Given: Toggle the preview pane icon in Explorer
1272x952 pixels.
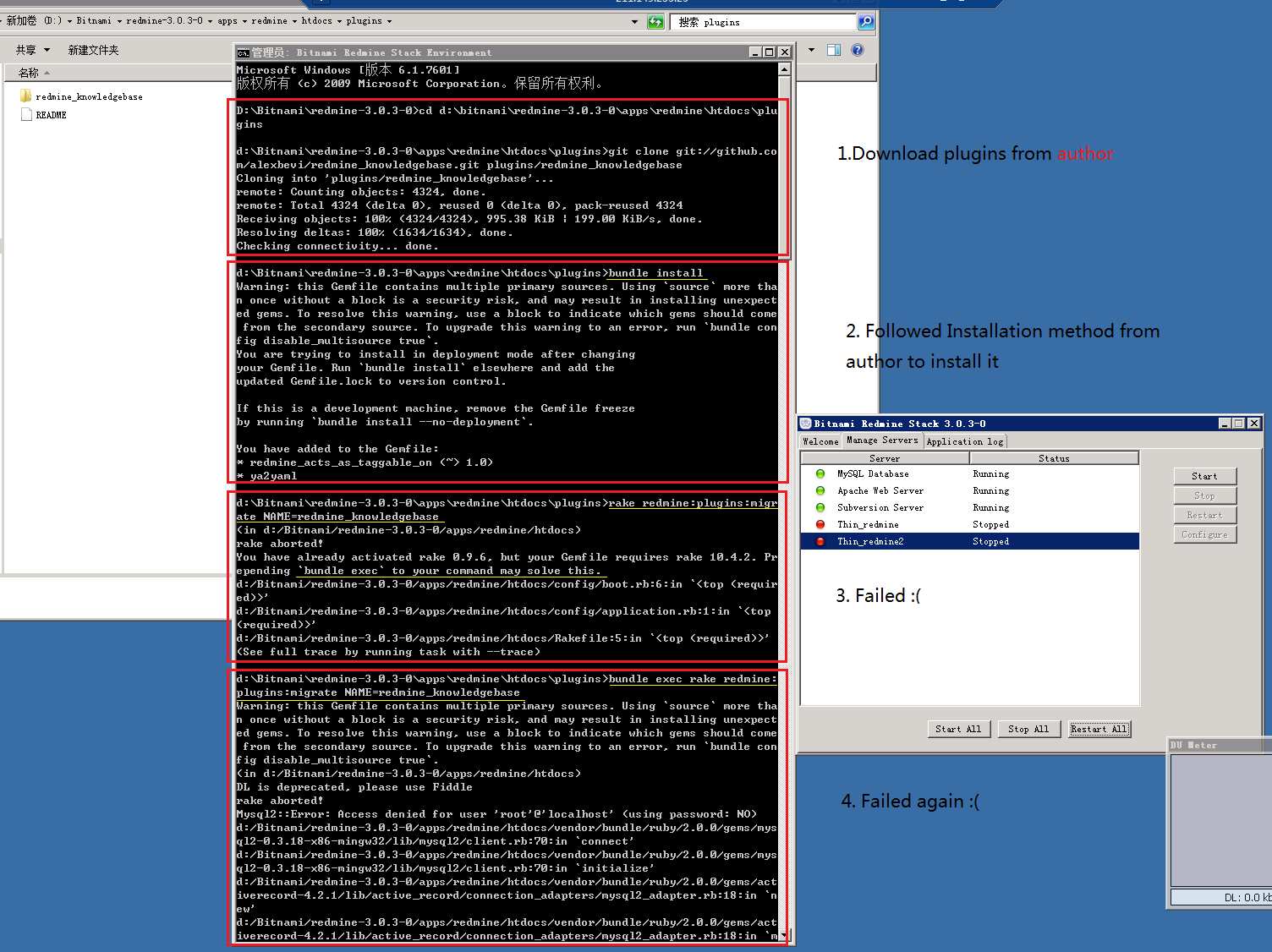Looking at the screenshot, I should coord(834,50).
